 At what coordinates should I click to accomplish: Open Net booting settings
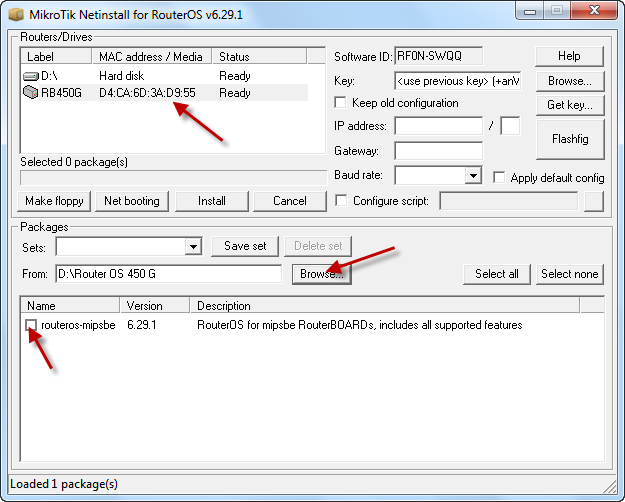point(132,201)
